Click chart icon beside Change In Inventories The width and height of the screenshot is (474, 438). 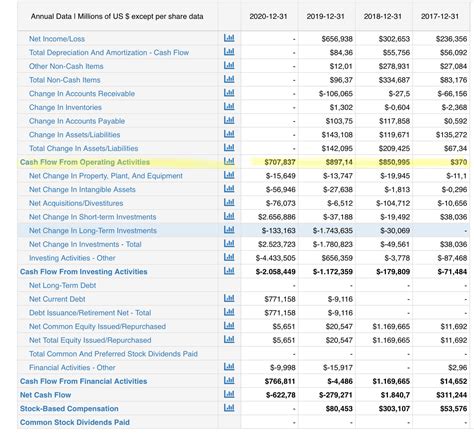coord(229,106)
